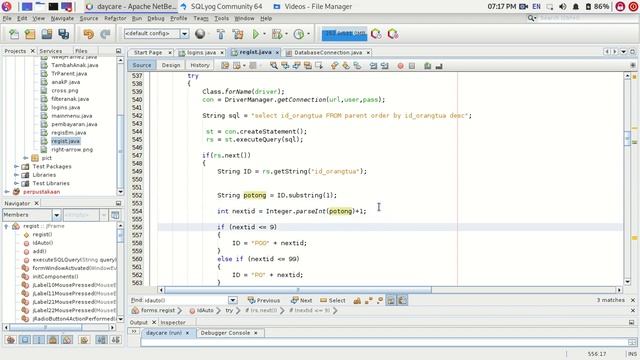Click the IdAuto breadcrumb link

(201, 311)
